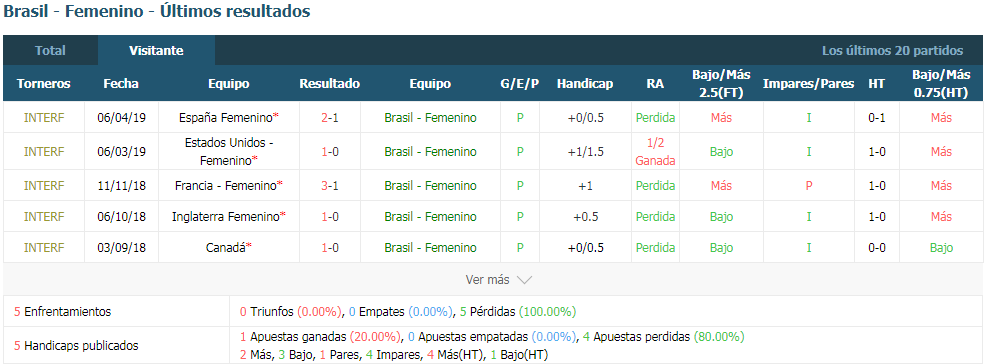
Task: Click the 1/2 Ganada RA cell
Action: tap(655, 152)
